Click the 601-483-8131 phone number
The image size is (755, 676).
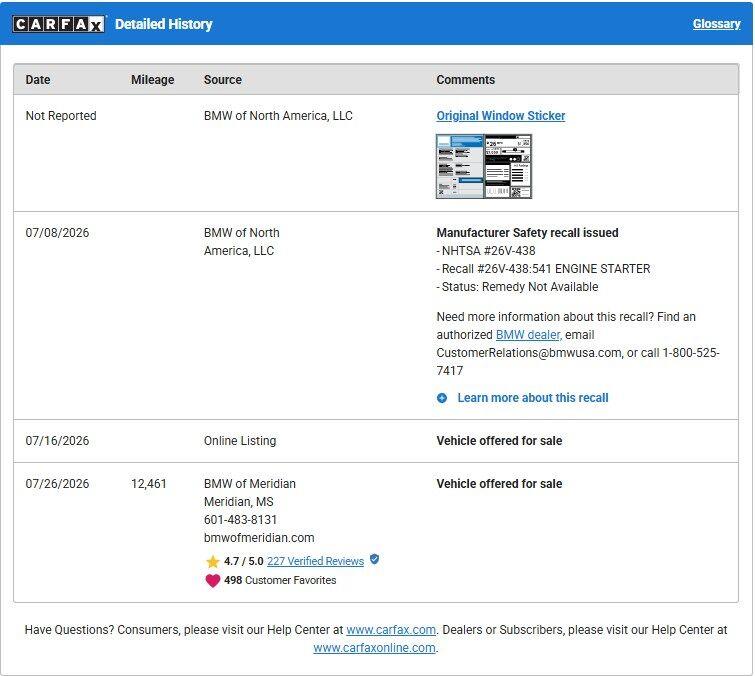(x=240, y=520)
